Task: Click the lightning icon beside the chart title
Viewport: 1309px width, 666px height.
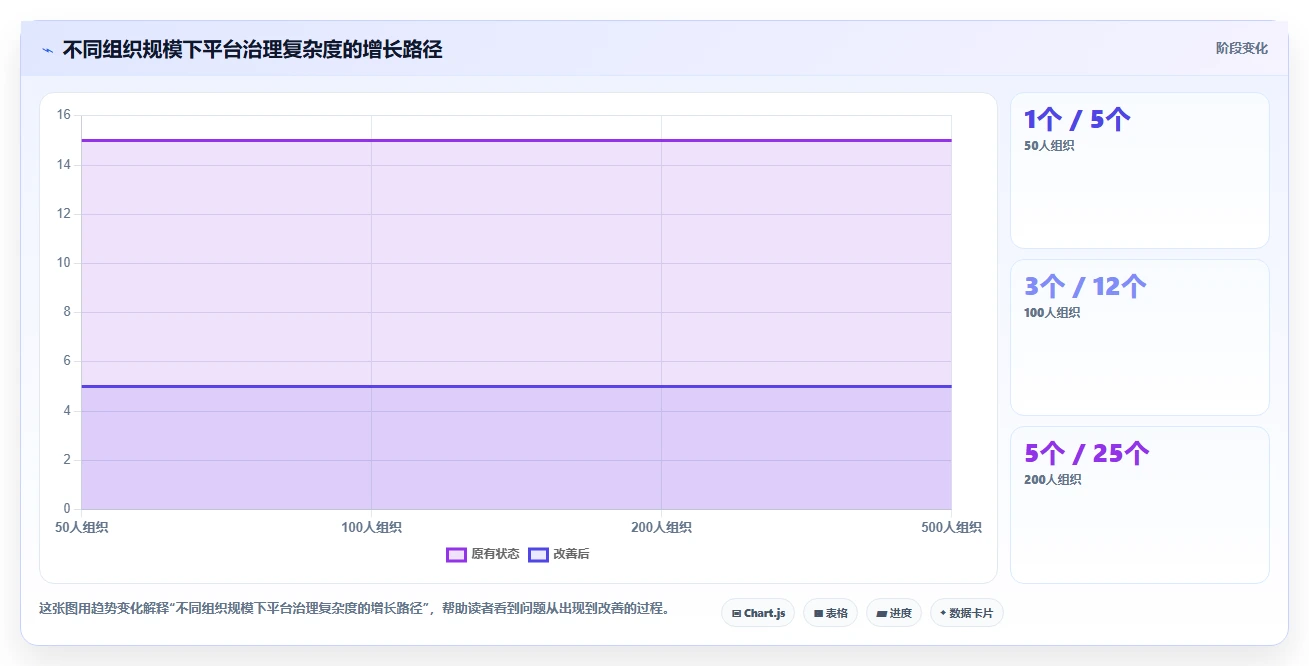Action: tap(47, 49)
